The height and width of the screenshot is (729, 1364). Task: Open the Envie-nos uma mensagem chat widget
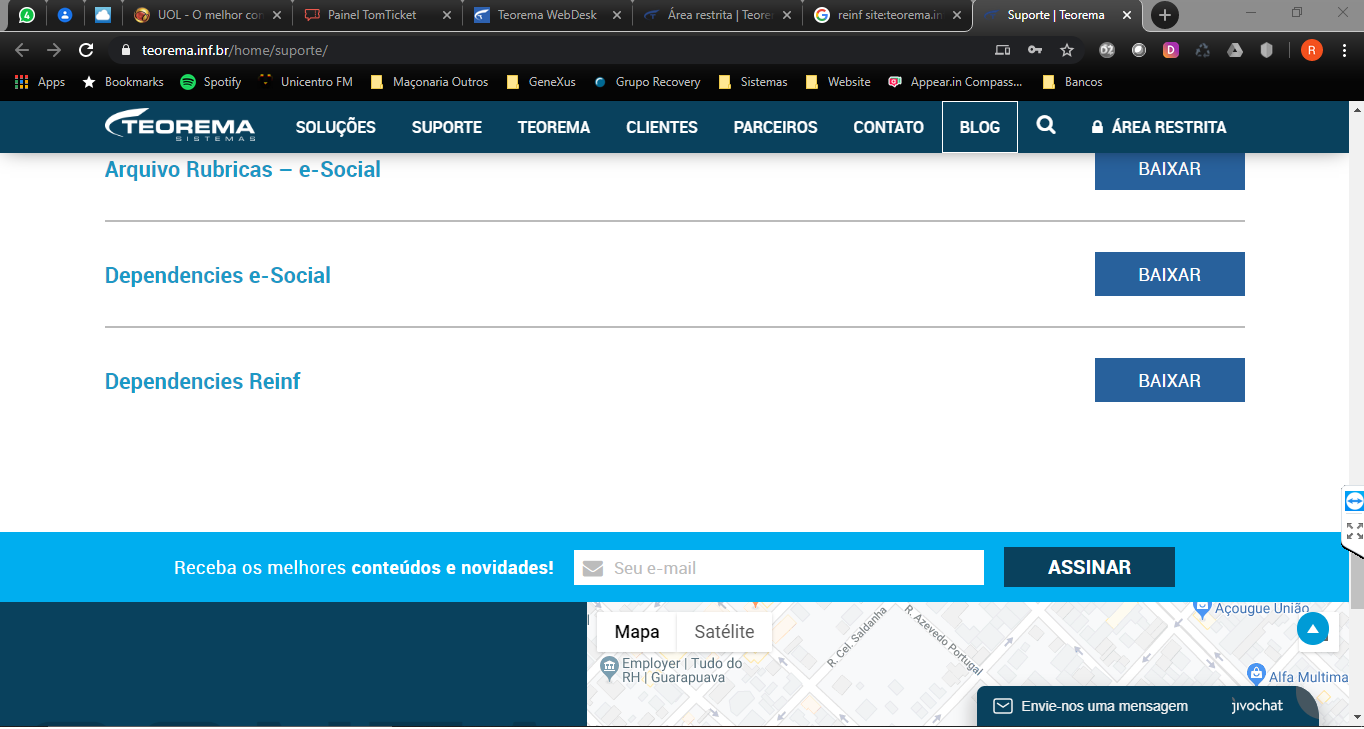click(1147, 706)
